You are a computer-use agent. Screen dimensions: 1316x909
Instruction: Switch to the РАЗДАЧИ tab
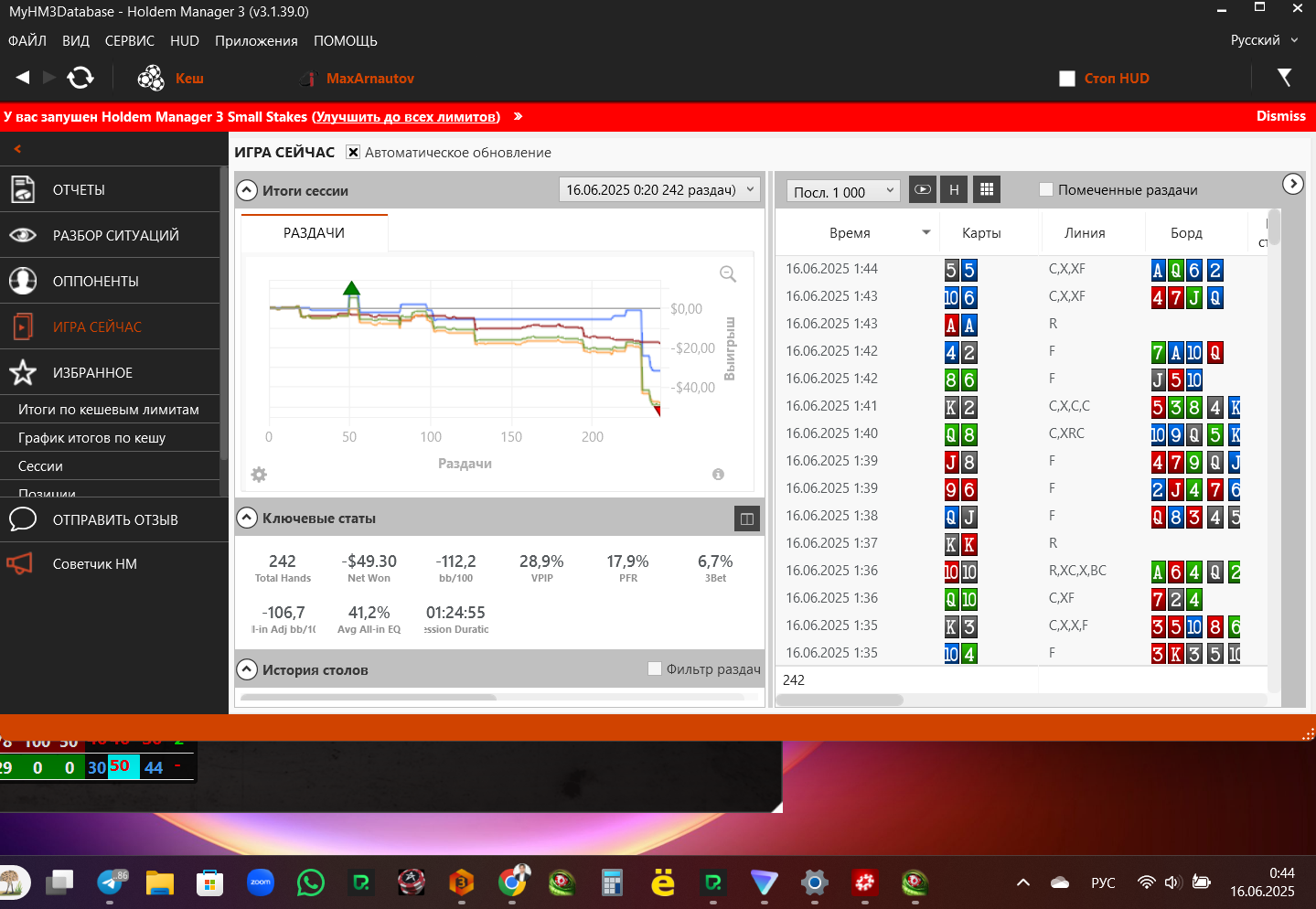tap(314, 233)
